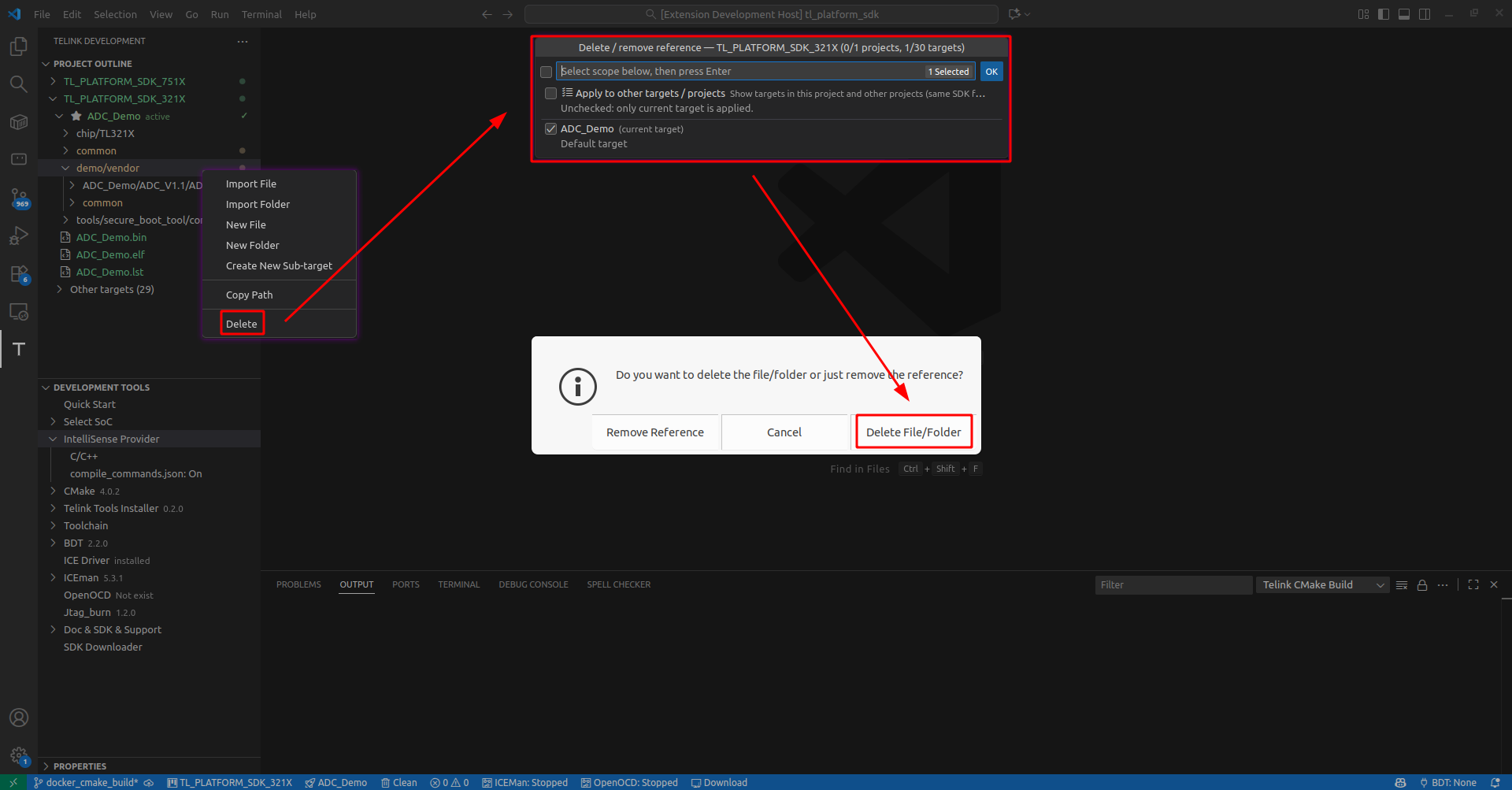Expand the Toolchain node

tap(53, 525)
